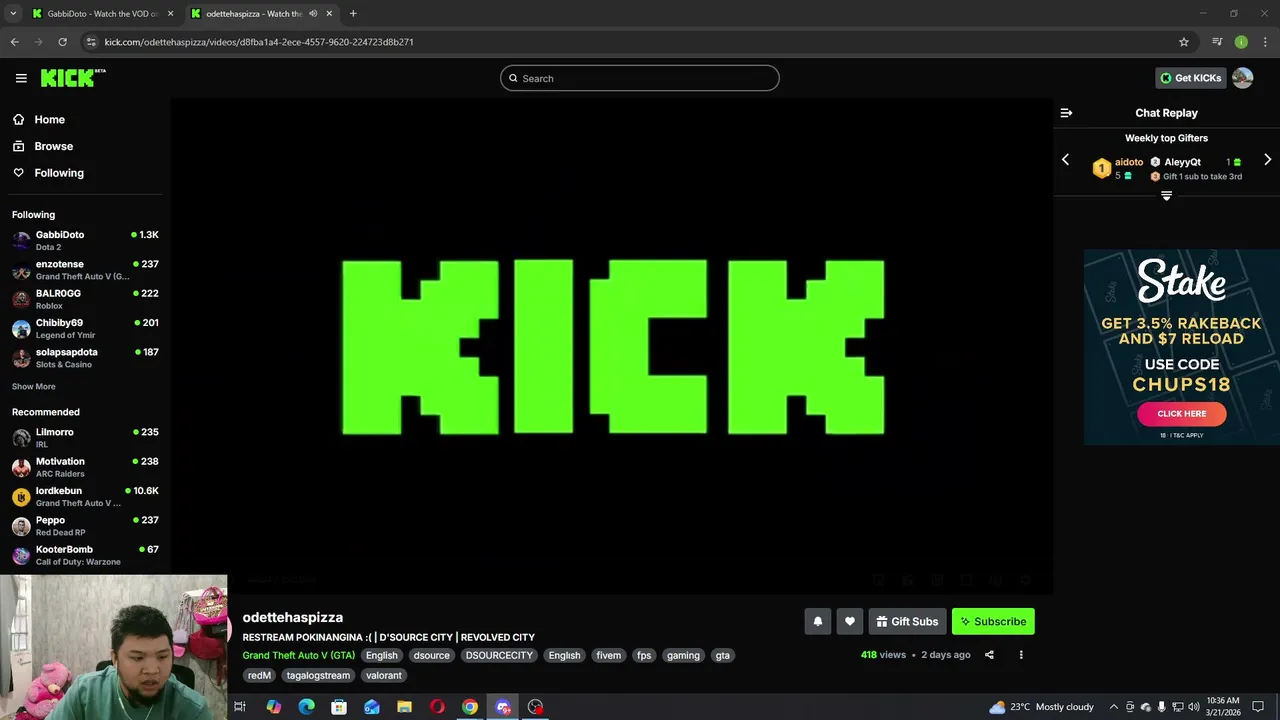Open Task View on the taskbar

240,707
